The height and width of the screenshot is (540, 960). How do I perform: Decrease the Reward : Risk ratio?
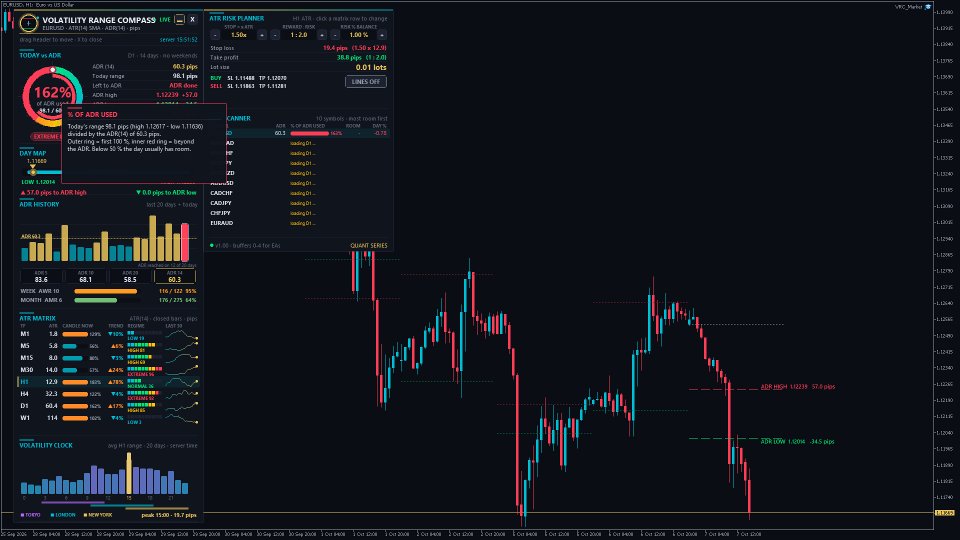click(275, 35)
